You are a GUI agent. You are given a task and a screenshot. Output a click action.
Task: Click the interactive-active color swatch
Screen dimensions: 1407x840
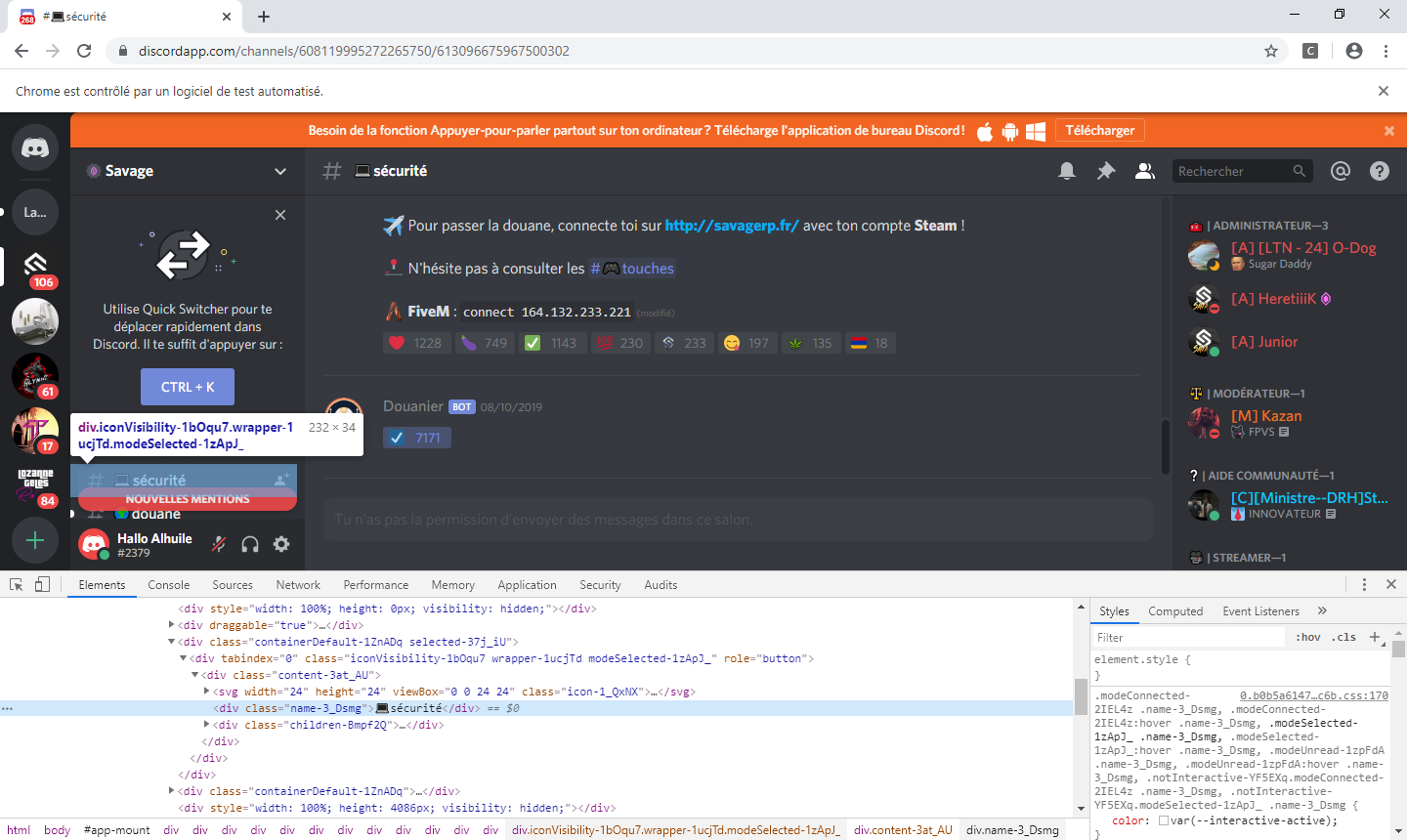pyautogui.click(x=1164, y=821)
